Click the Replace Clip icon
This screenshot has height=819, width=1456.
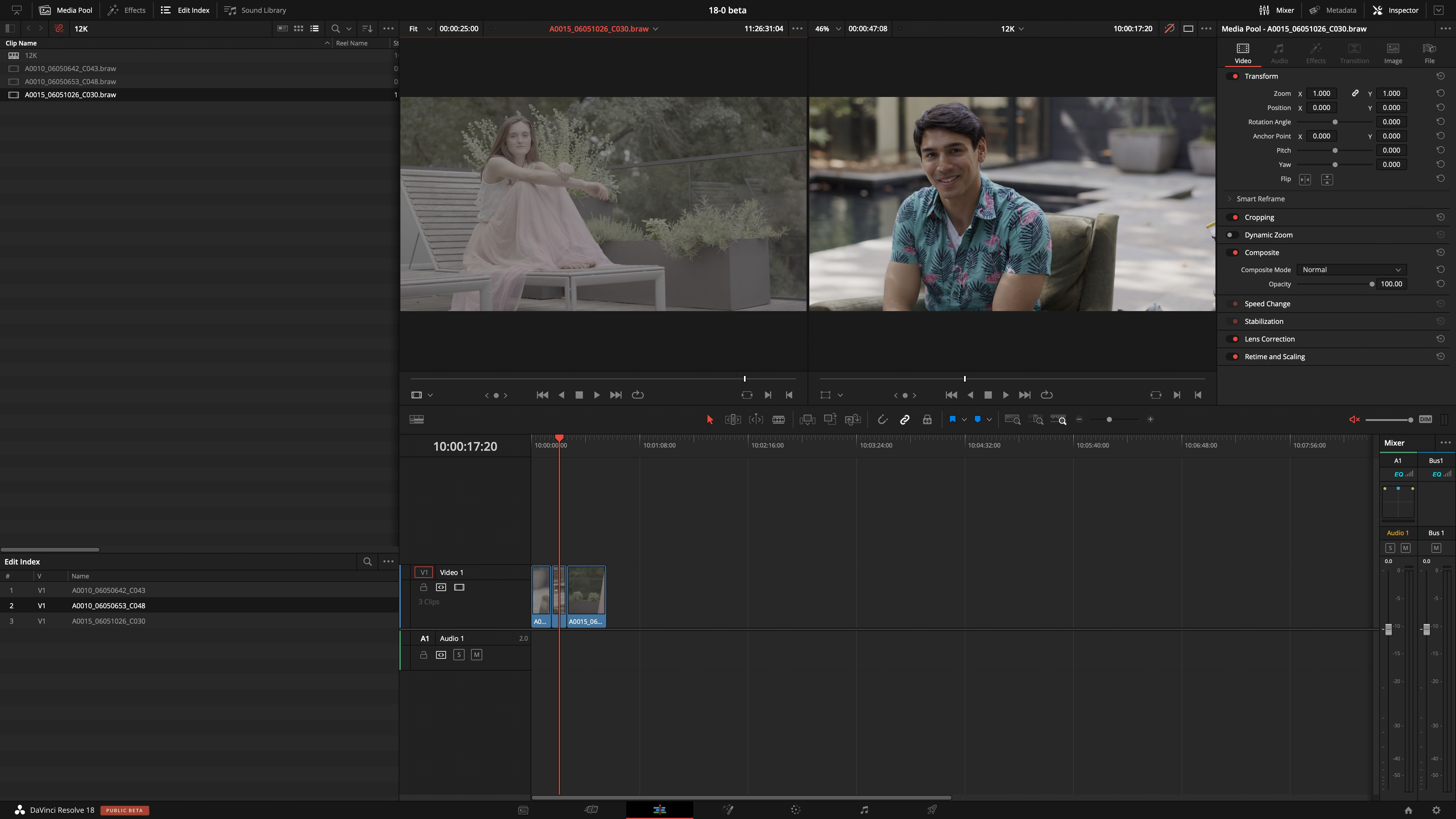[852, 419]
